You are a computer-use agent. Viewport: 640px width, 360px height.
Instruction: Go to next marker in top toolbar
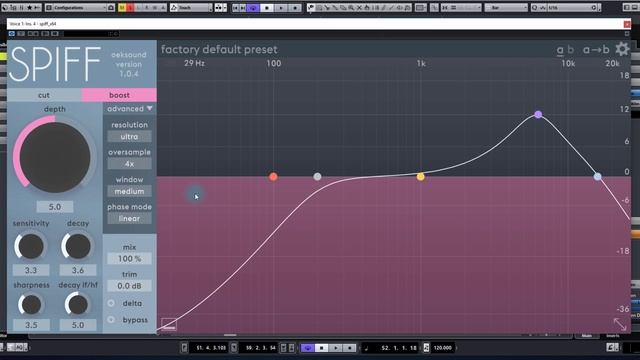243,8
